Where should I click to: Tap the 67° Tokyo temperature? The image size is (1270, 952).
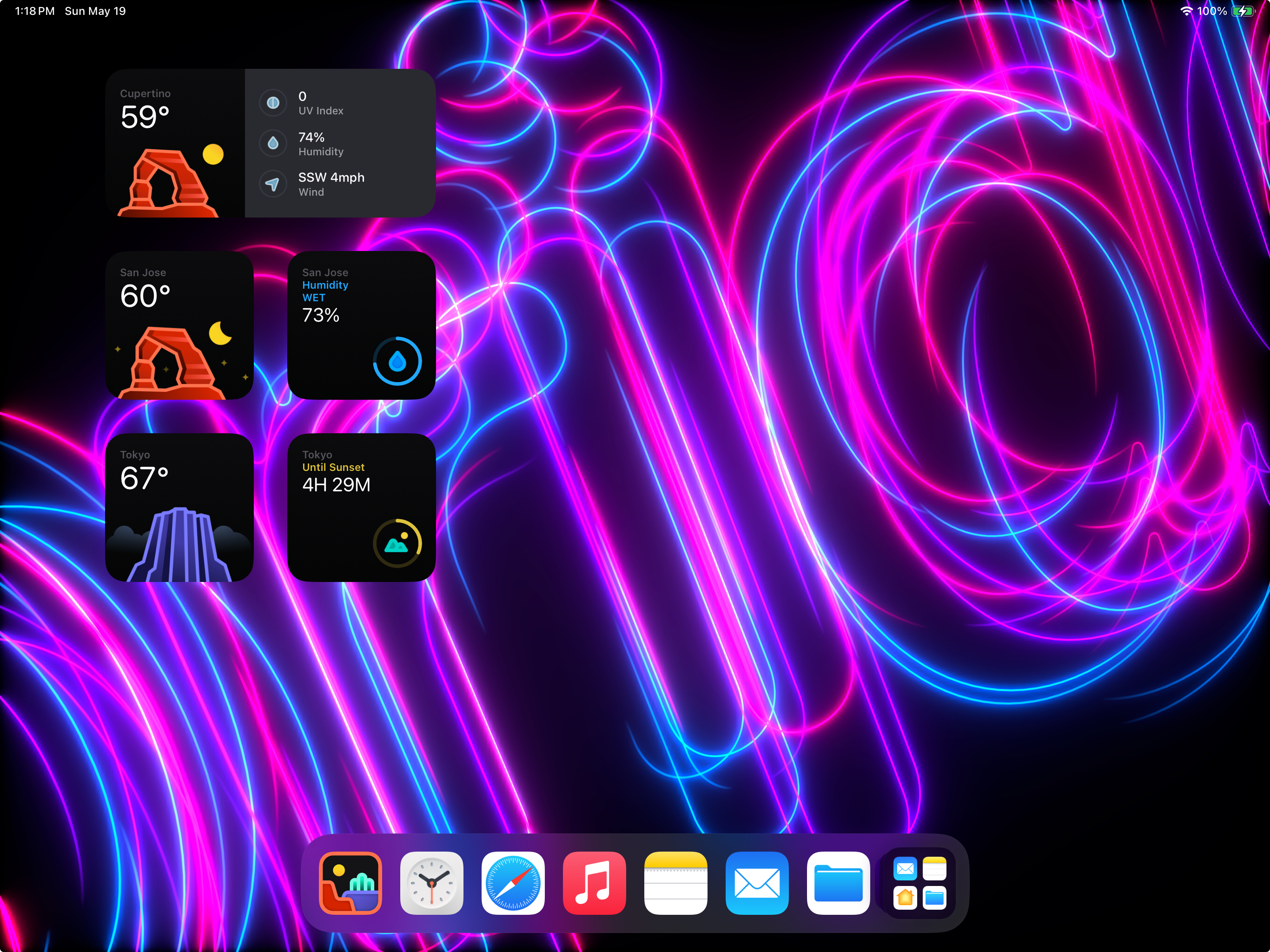click(x=144, y=478)
